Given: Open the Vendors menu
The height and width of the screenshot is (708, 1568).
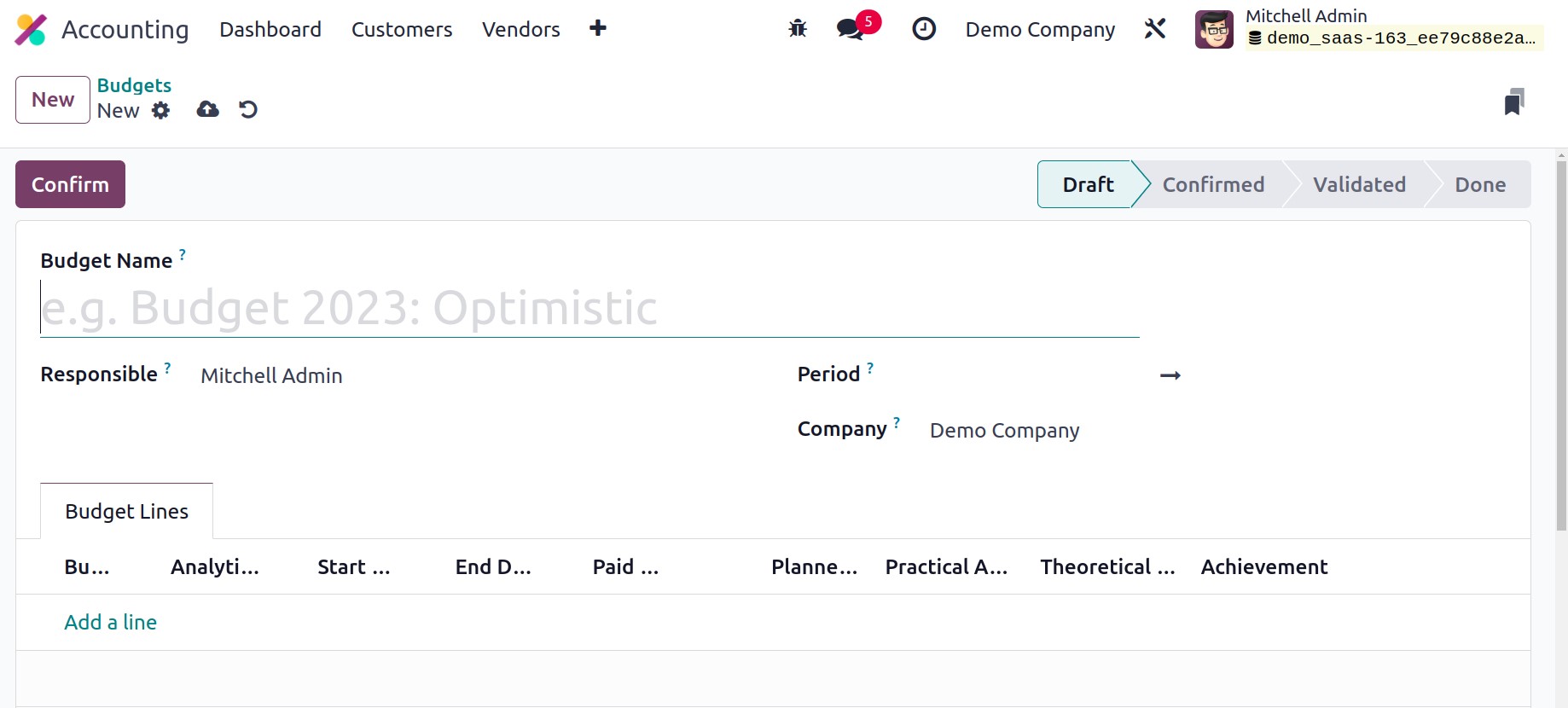Looking at the screenshot, I should [521, 30].
